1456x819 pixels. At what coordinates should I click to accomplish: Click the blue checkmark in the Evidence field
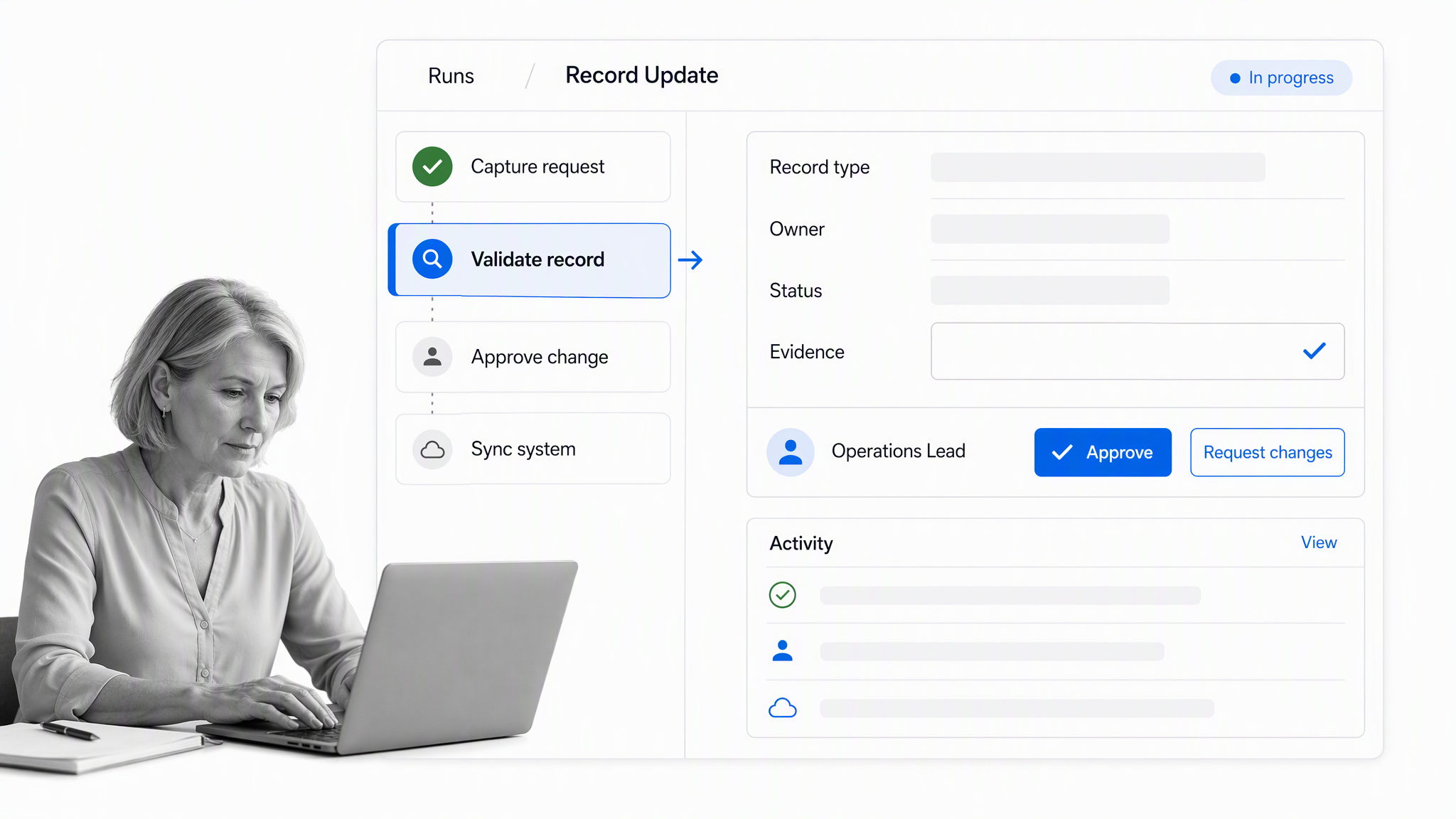(1315, 350)
